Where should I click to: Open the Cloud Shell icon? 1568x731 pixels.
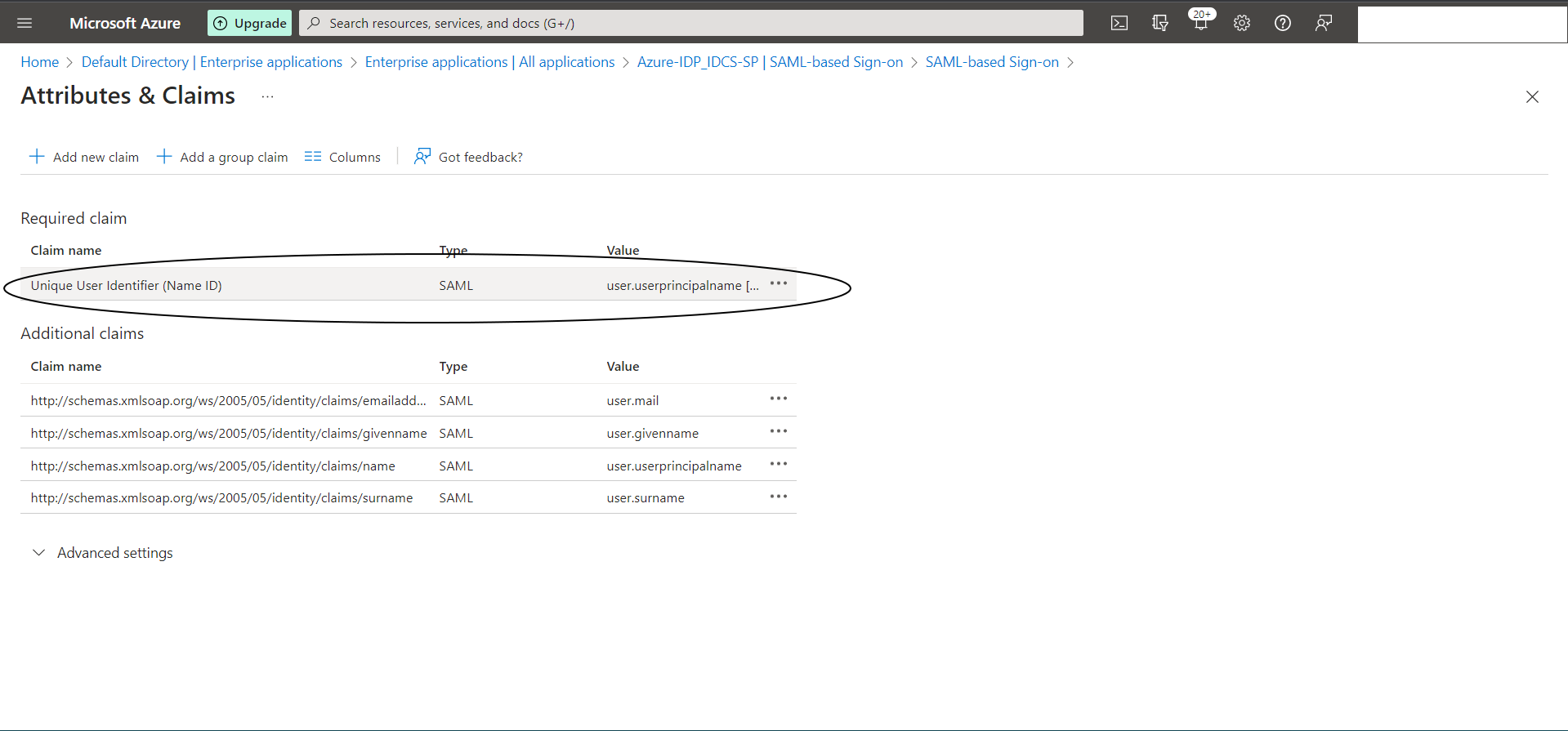coord(1119,23)
